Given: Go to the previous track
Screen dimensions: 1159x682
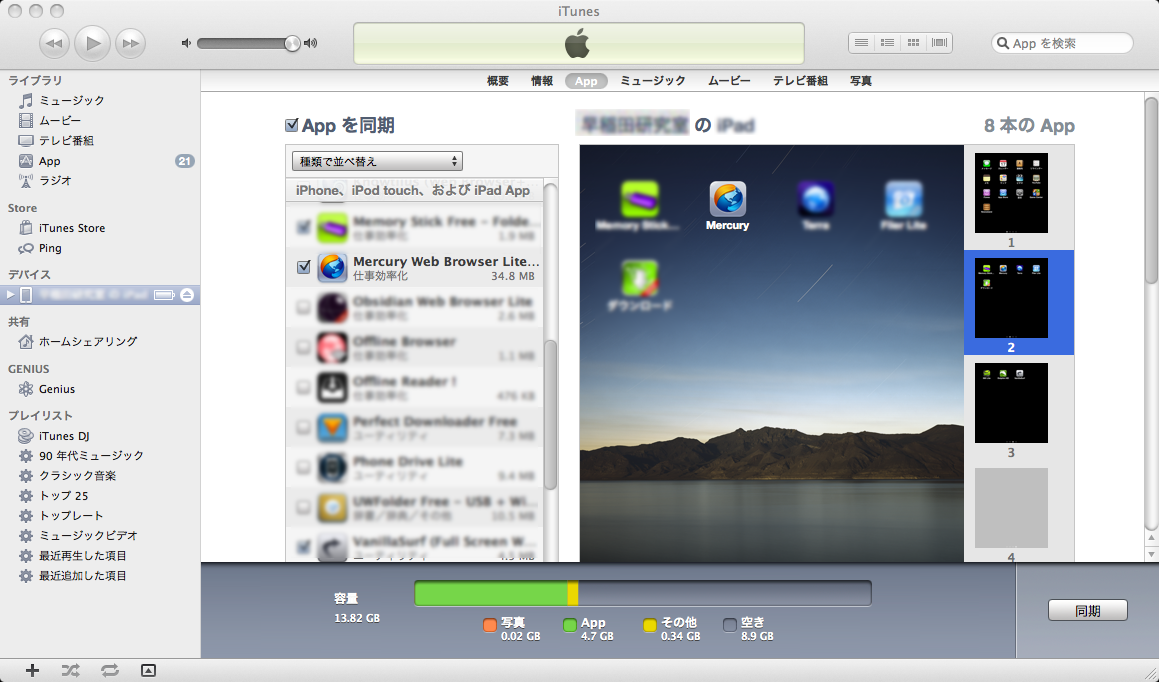Looking at the screenshot, I should coord(54,44).
